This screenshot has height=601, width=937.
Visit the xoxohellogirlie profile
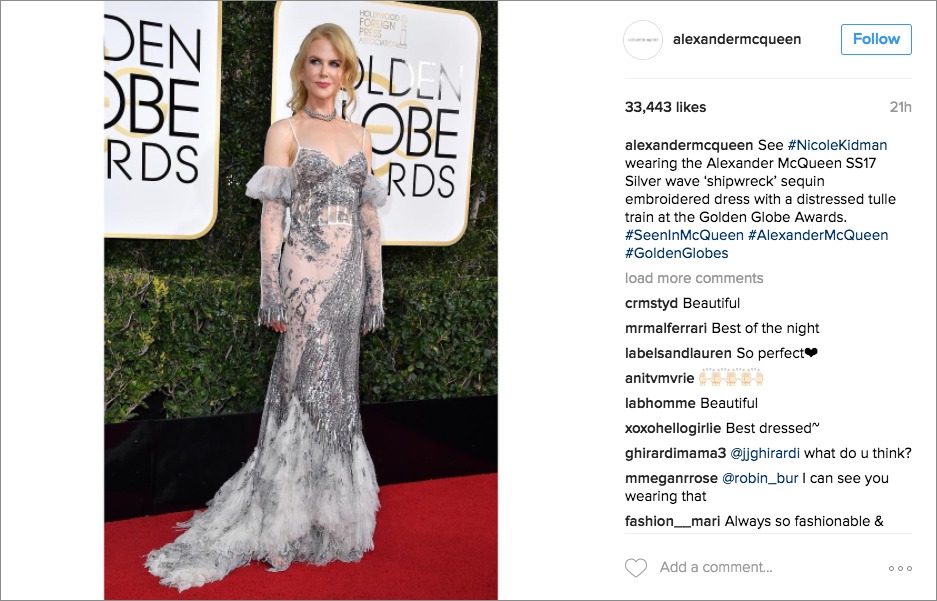point(673,428)
